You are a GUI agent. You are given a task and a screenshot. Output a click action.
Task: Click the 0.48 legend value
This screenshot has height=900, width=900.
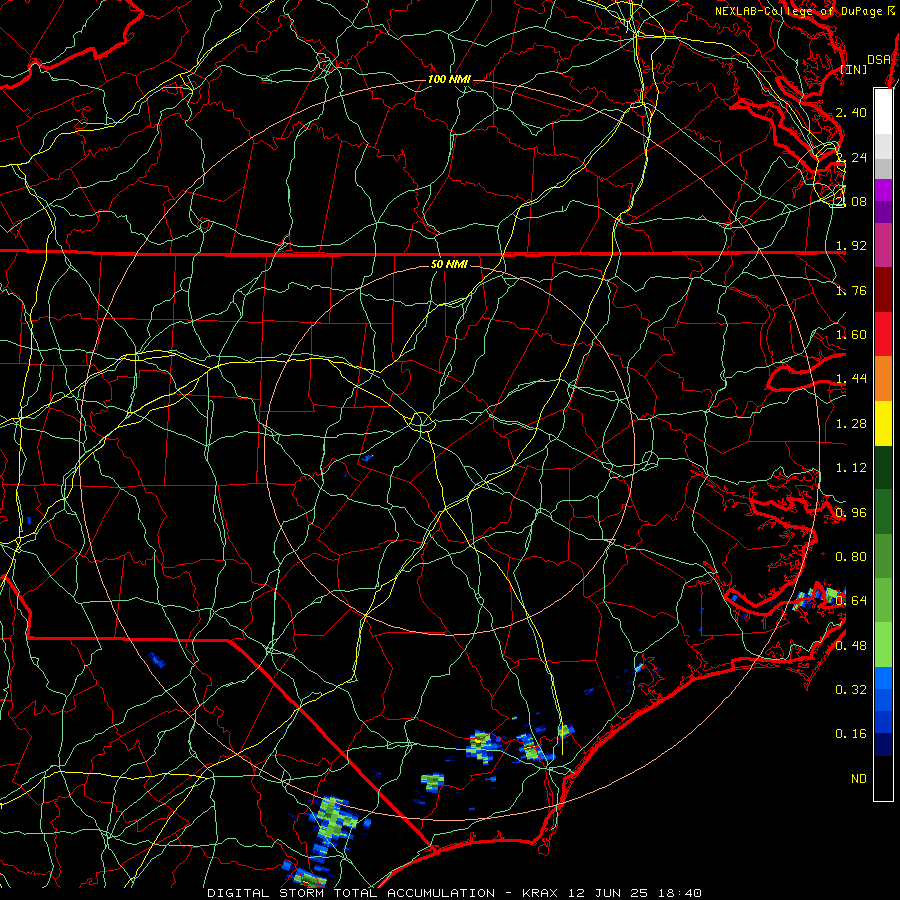(x=851, y=646)
